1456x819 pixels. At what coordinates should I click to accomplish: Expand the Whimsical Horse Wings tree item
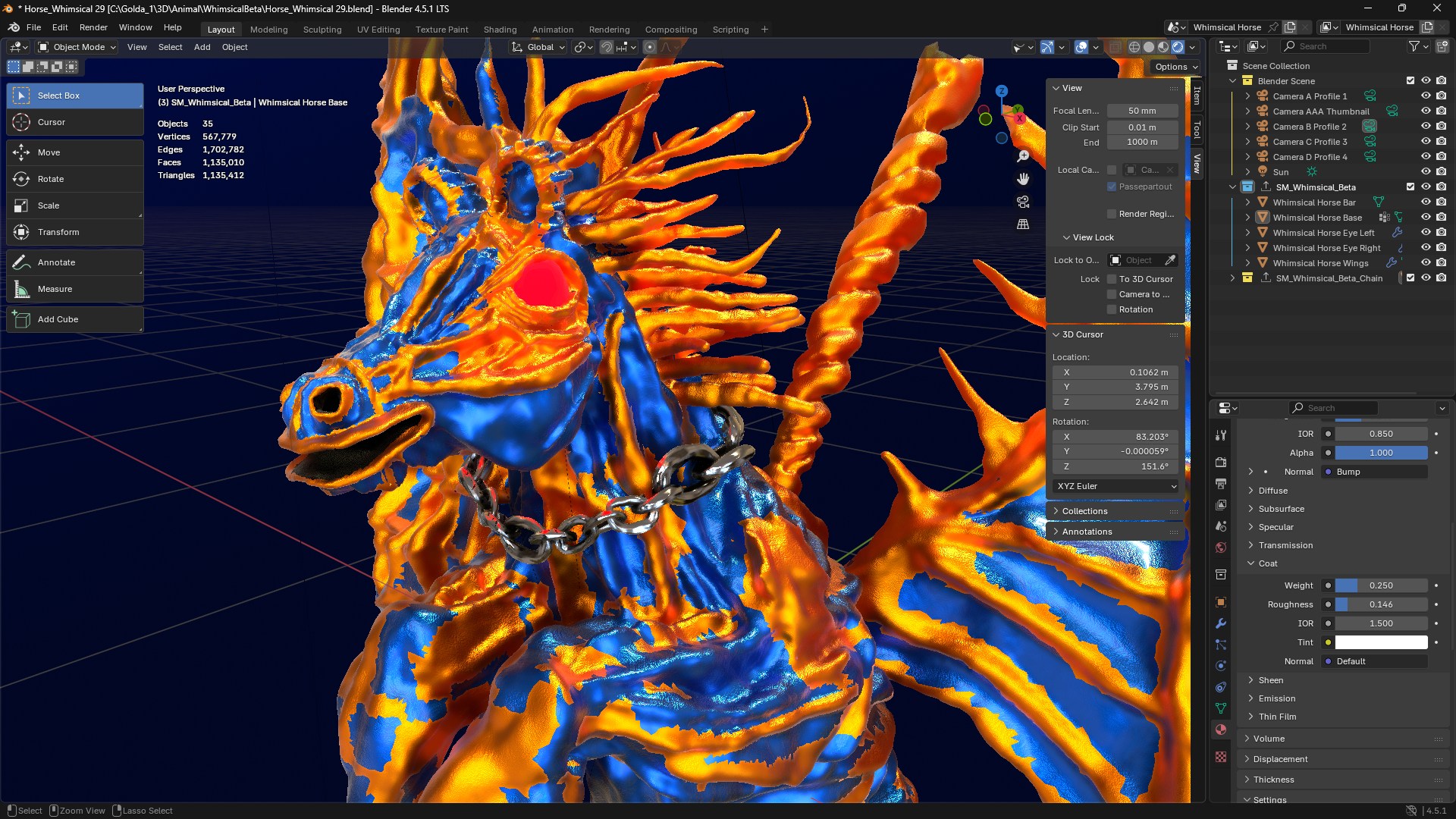[1247, 263]
